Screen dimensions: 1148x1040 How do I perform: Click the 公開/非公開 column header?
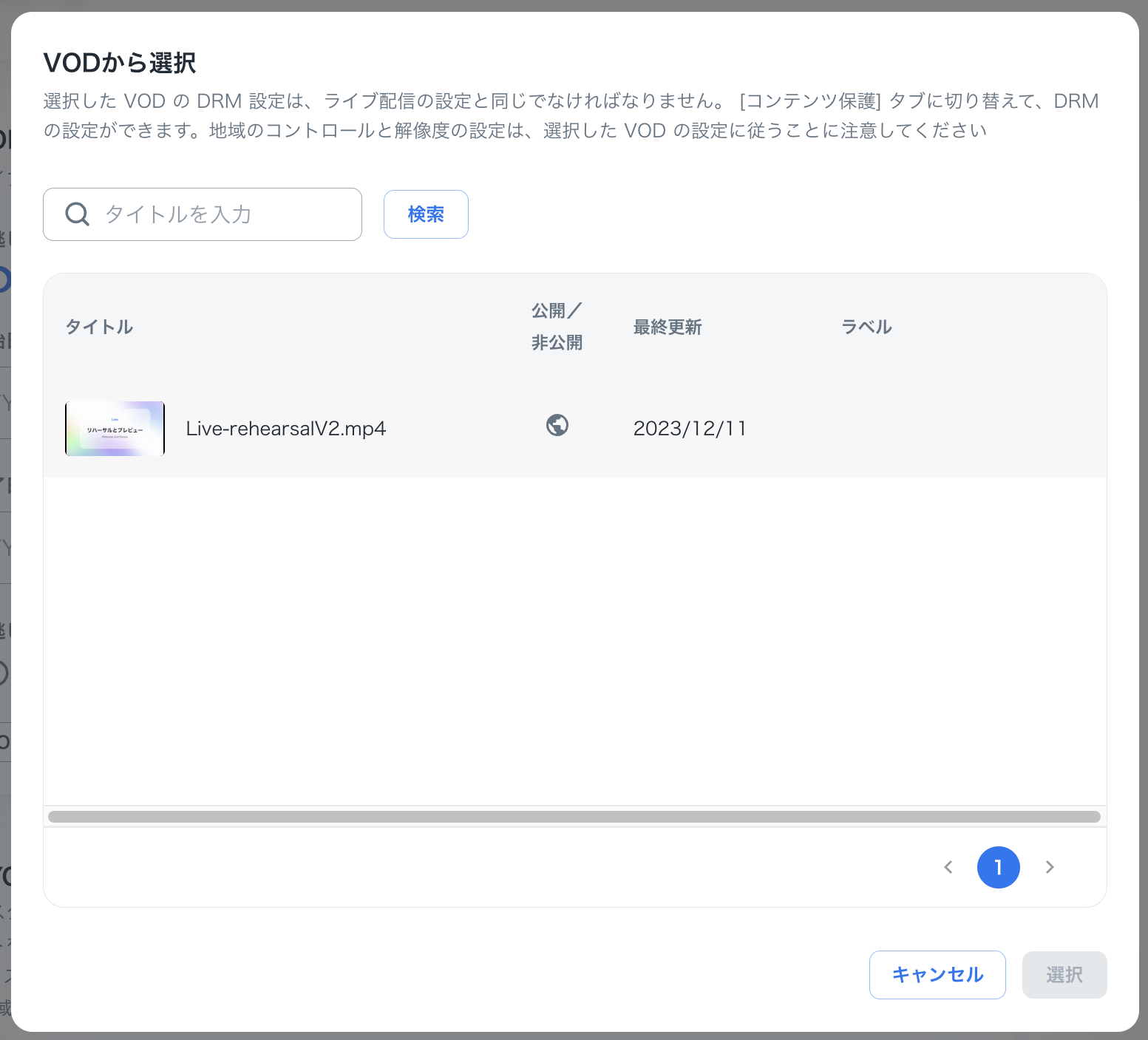(557, 327)
